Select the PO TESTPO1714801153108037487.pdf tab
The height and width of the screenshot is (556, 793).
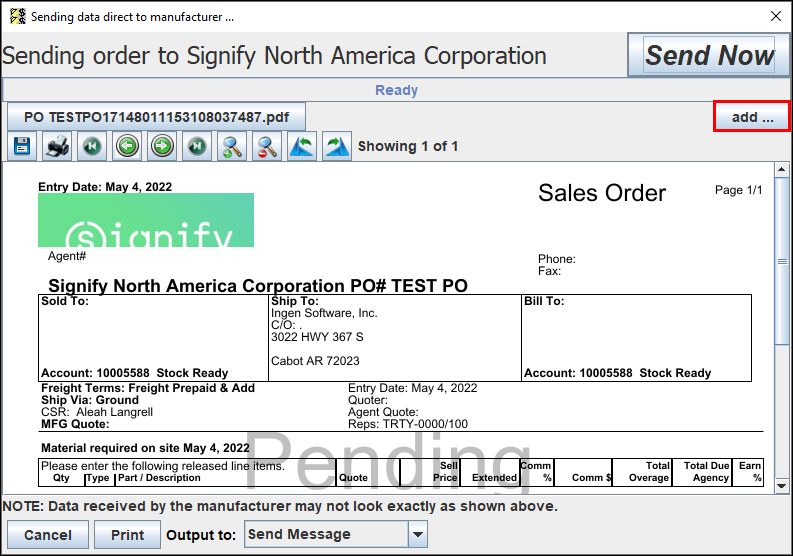pos(156,117)
